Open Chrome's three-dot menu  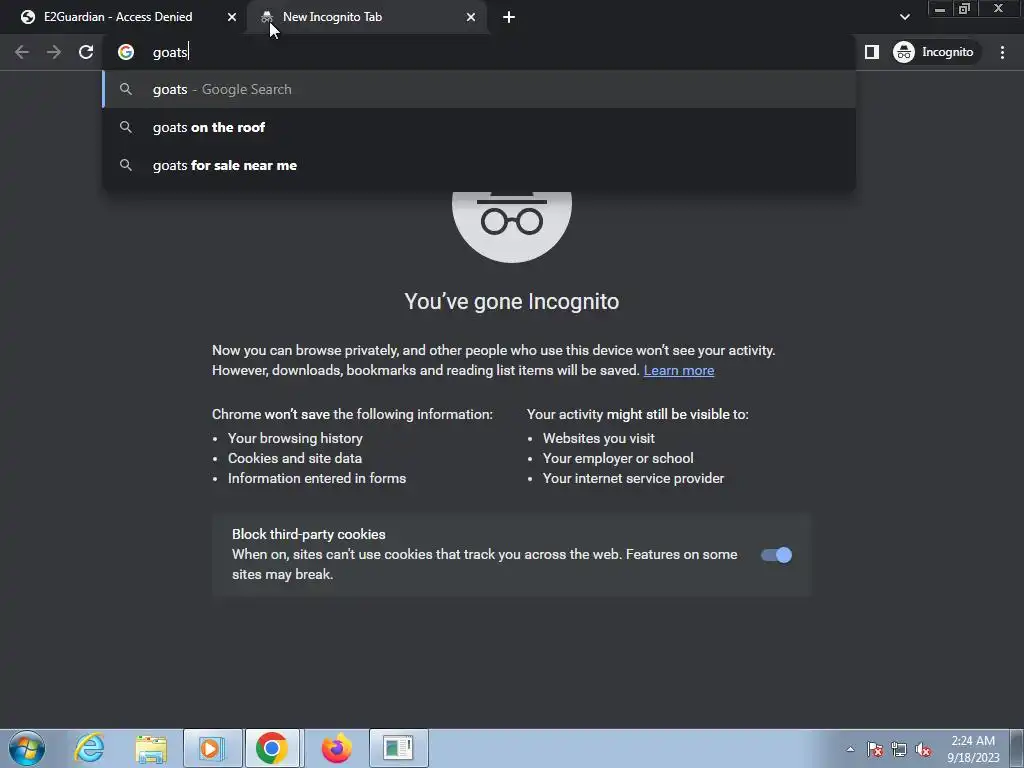coord(1002,52)
